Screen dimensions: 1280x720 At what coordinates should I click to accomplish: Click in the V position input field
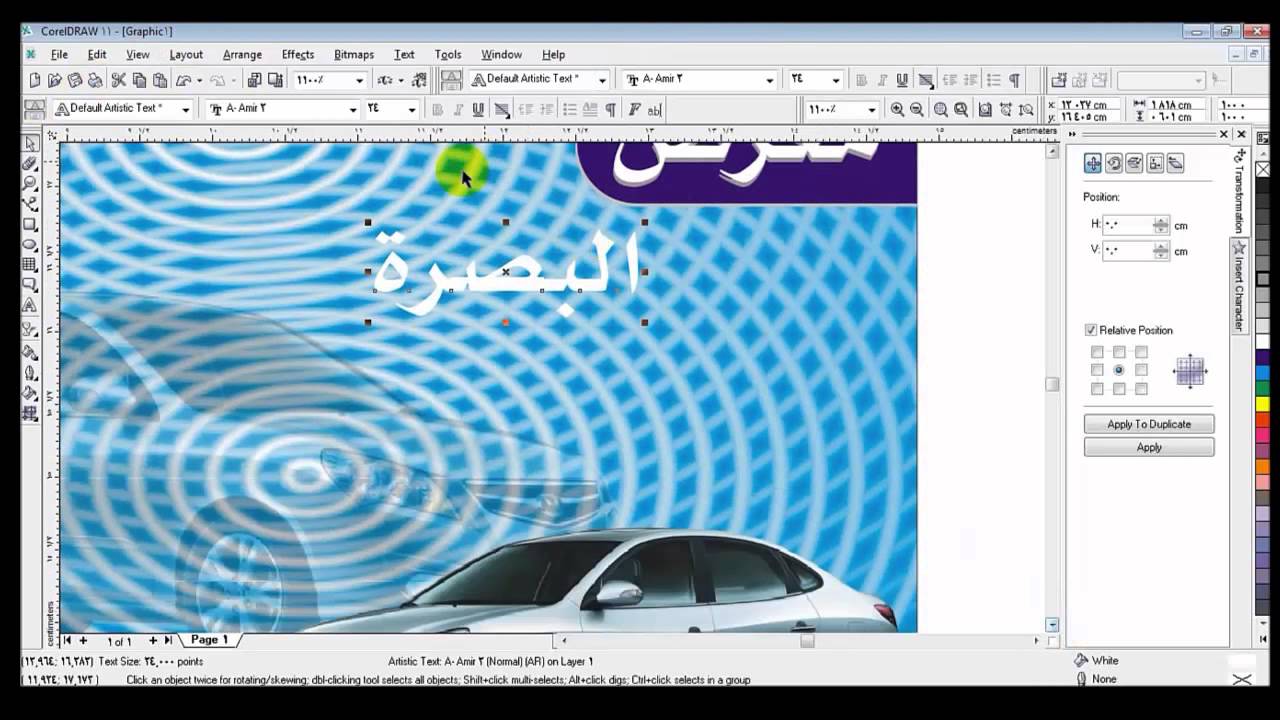(x=1127, y=251)
